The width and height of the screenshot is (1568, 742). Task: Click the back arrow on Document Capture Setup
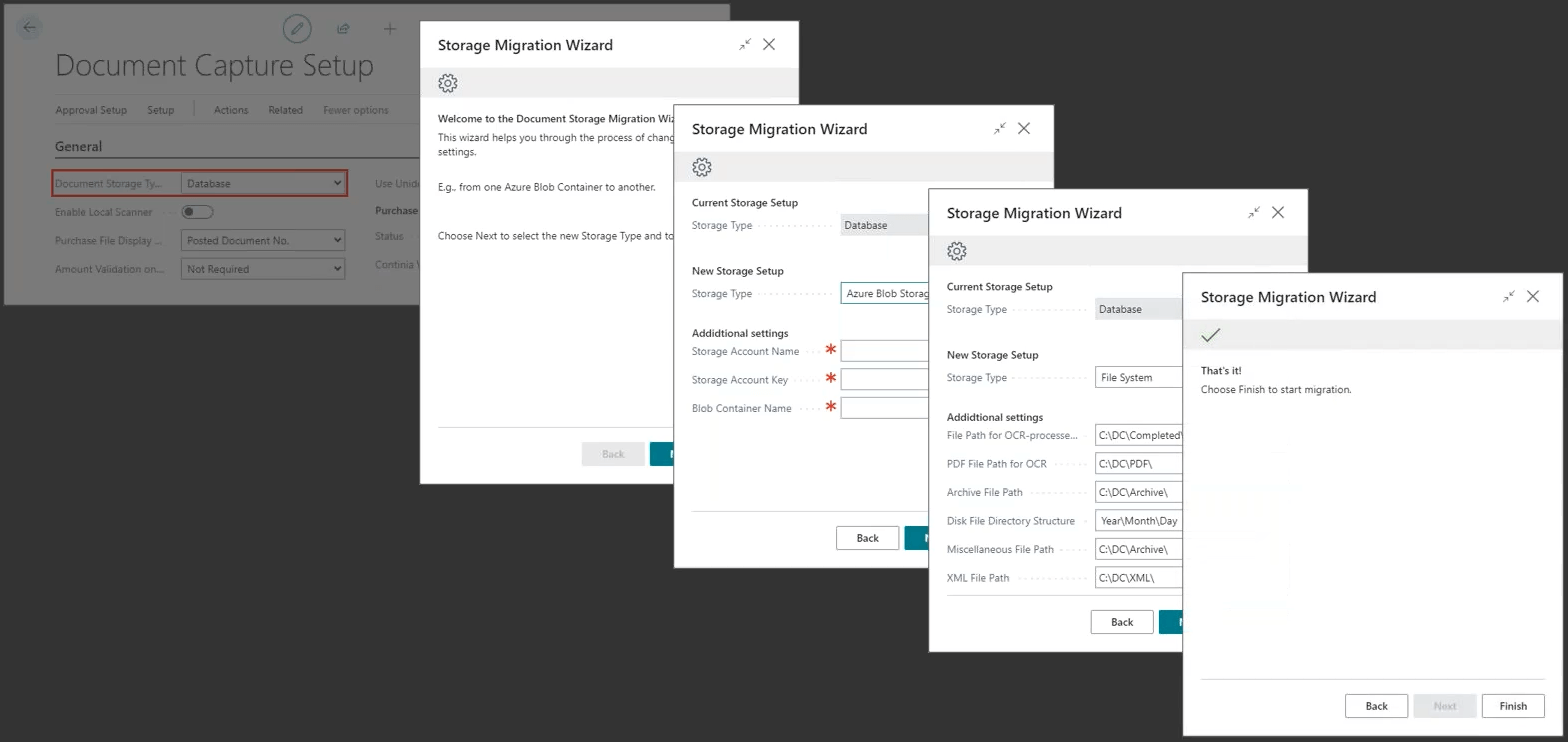[29, 28]
